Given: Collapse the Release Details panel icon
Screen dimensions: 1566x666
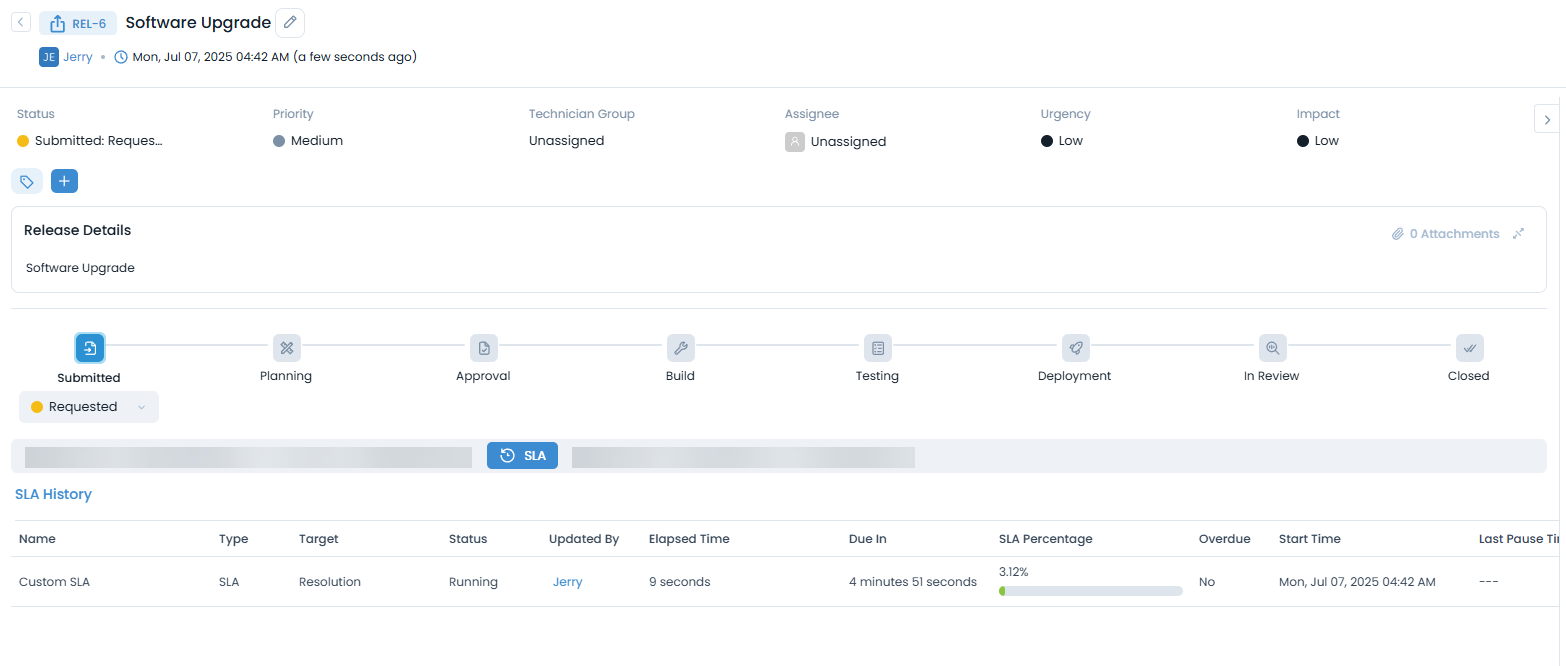Looking at the screenshot, I should [x=1518, y=234].
